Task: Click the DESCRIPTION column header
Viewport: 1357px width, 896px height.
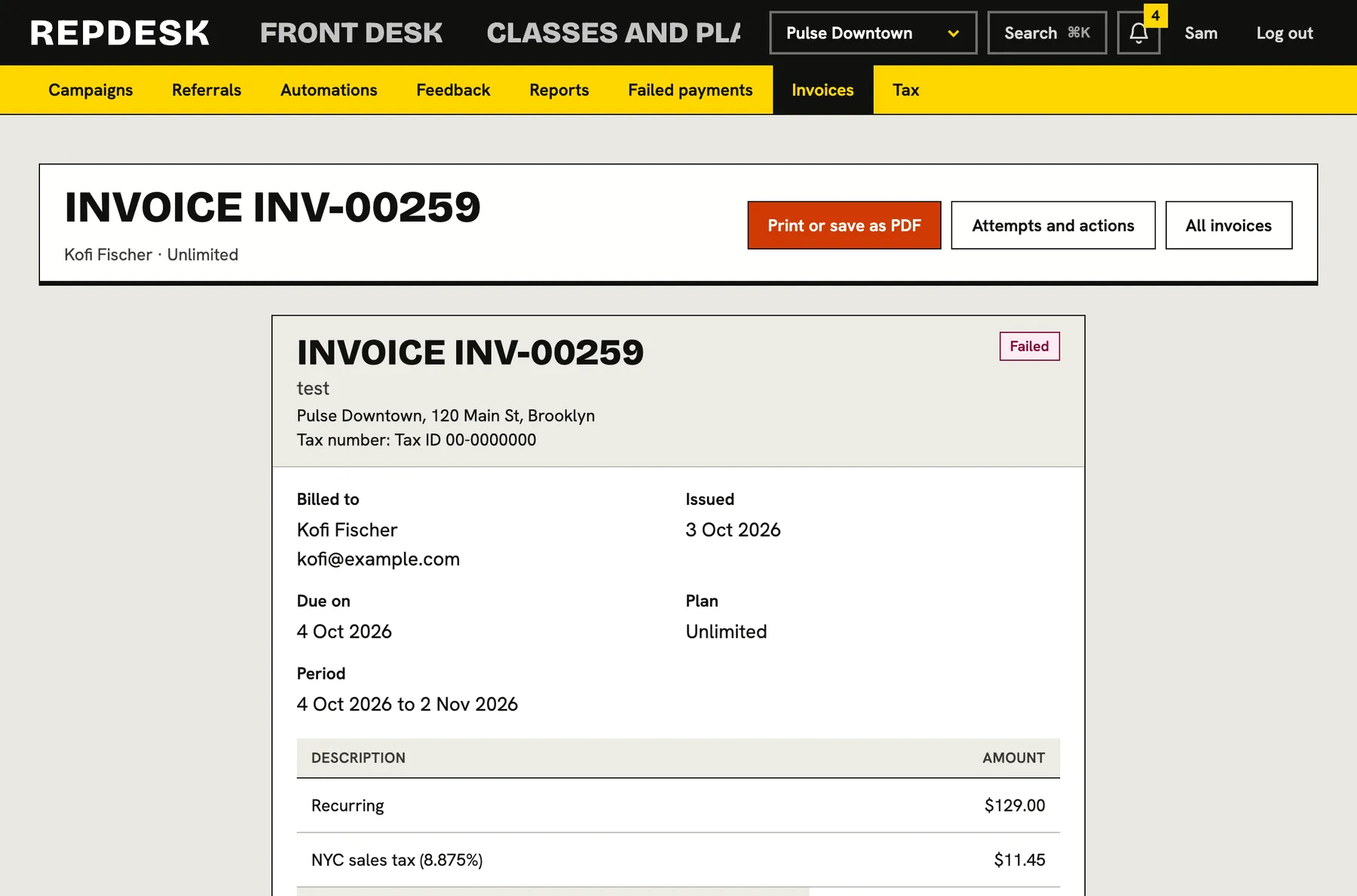Action: (x=358, y=758)
